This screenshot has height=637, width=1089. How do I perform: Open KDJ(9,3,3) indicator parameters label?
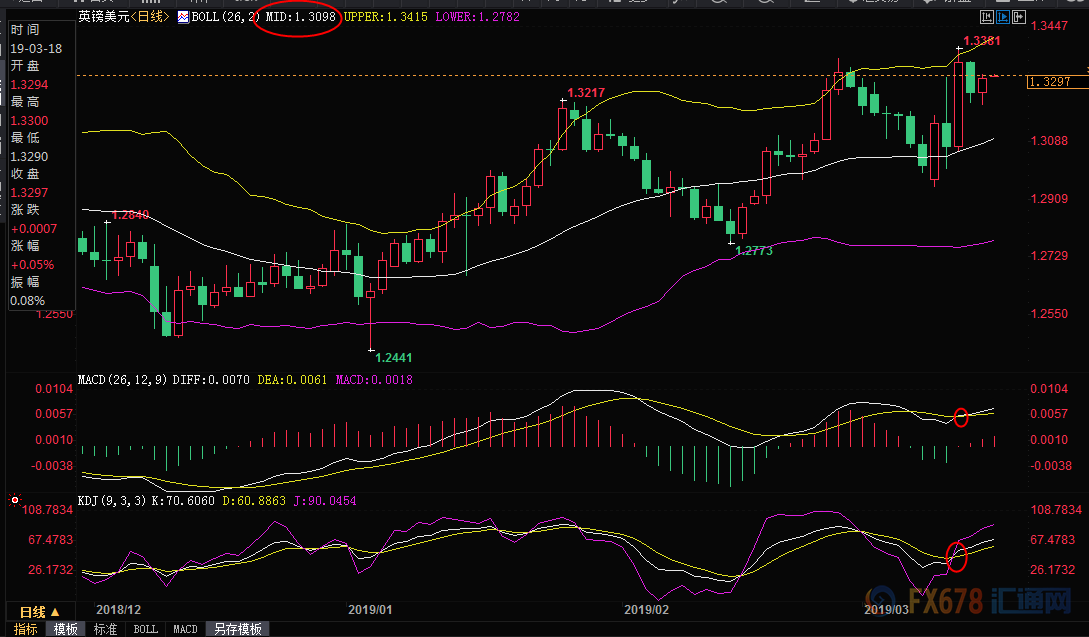112,501
